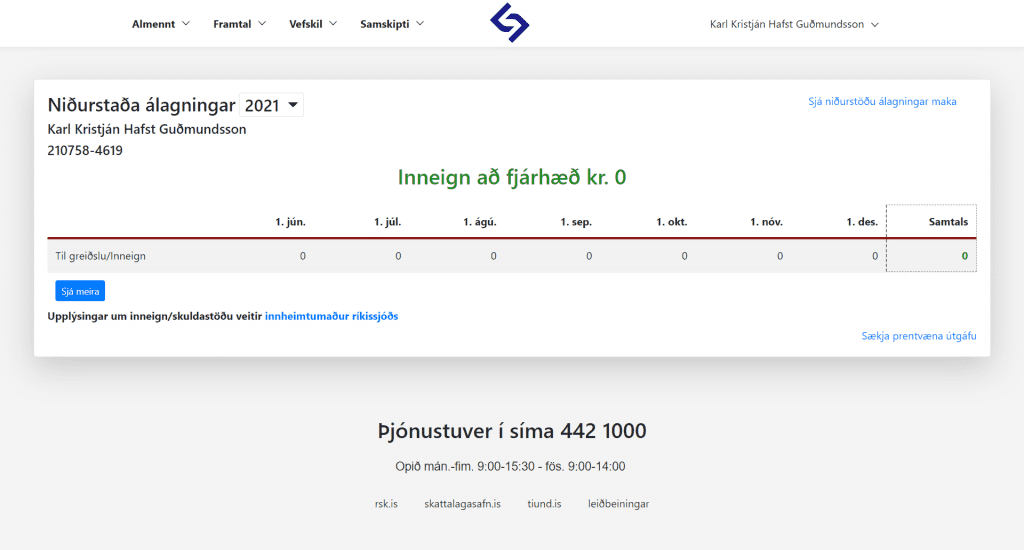Download via Sækja prentvæna útgáfu
This screenshot has width=1024, height=550.
918,336
